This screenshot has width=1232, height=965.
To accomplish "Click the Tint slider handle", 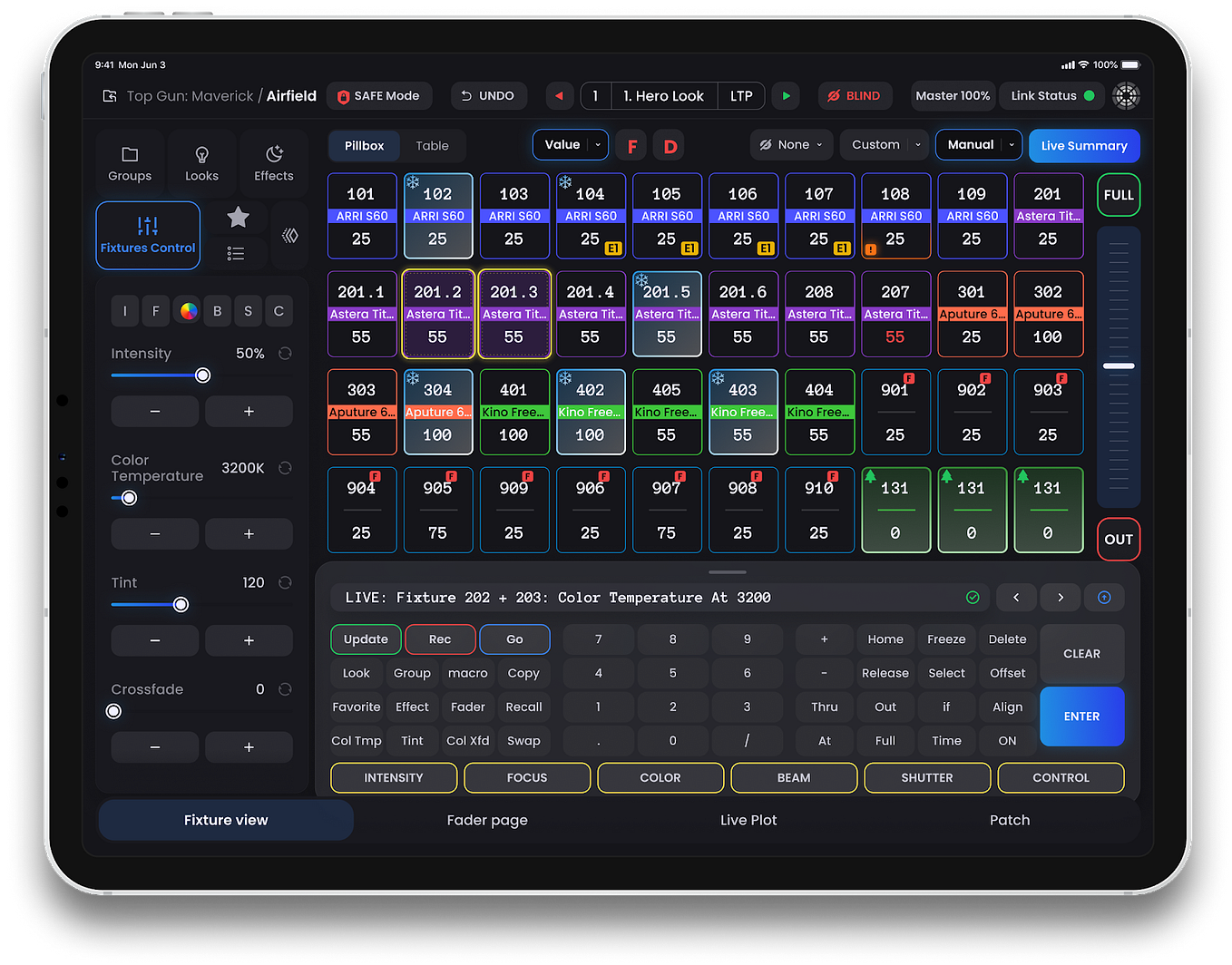I will coord(181,605).
